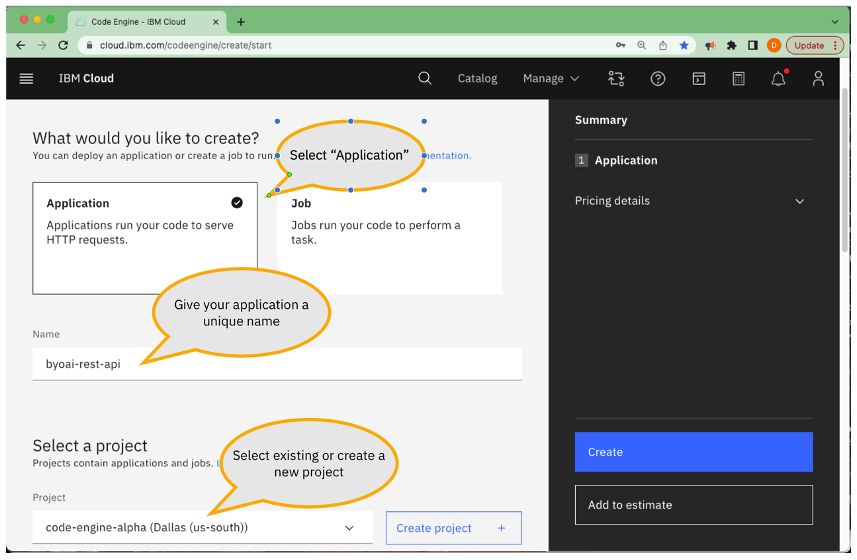
Task: Click the Name input field byoai-rest-api
Action: coord(277,364)
